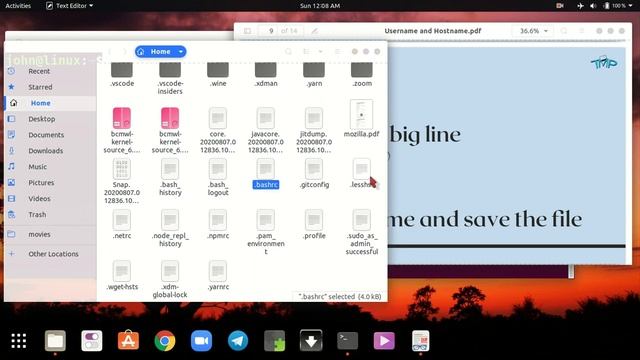
Task: Open the Text Editor app menu
Action: 69,6
